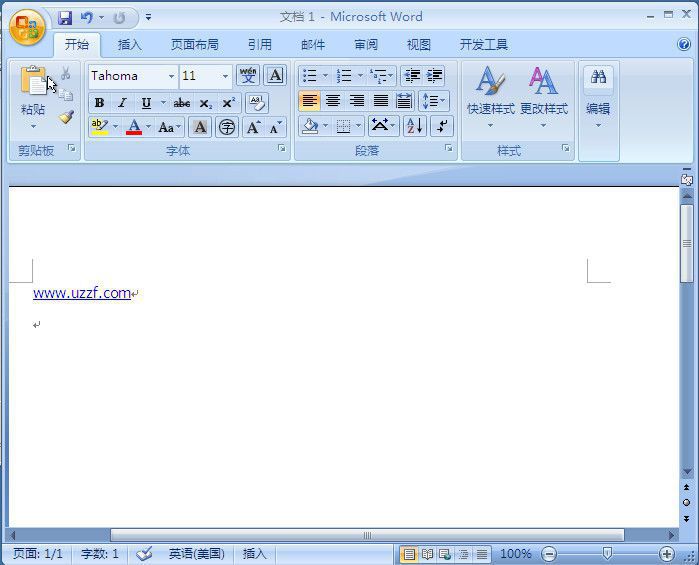Image resolution: width=699 pixels, height=565 pixels.
Task: Switch to the 插入 ribbon tab
Action: (130, 45)
